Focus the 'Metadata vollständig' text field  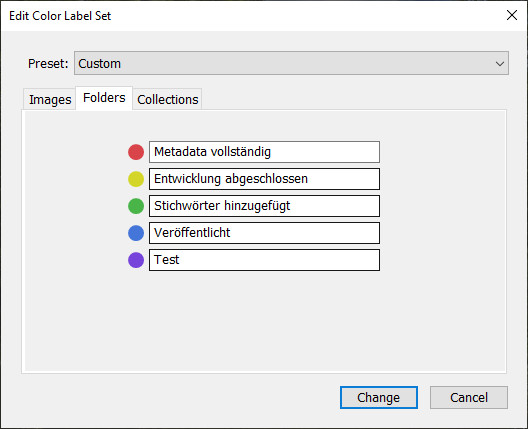[x=264, y=152]
